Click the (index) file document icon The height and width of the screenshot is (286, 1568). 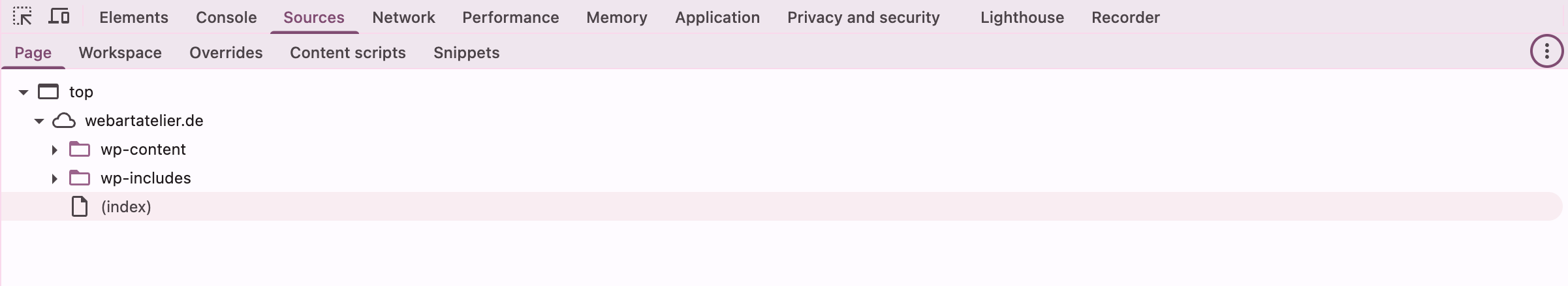click(80, 207)
